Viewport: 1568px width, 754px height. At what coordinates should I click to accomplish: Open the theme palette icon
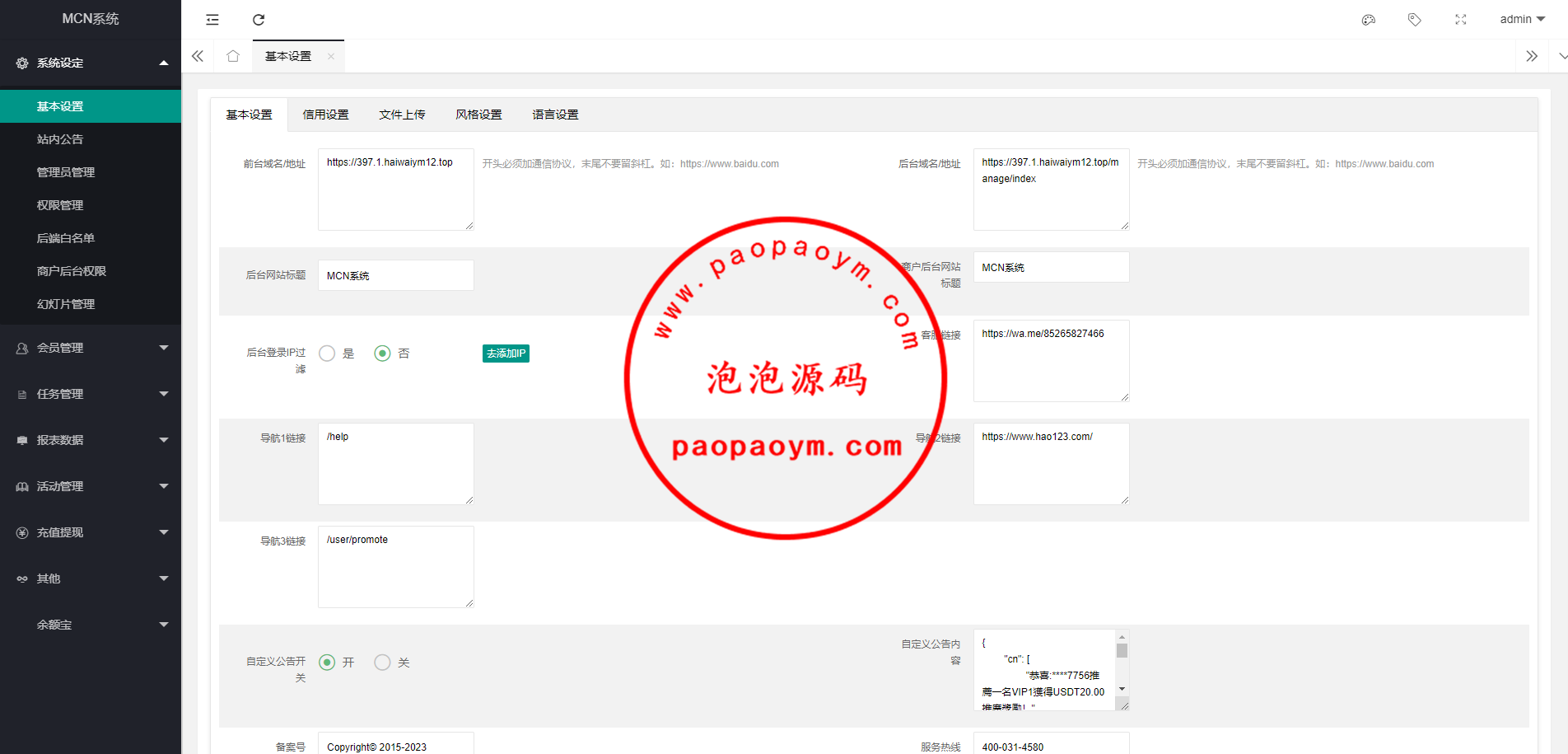coord(1369,20)
